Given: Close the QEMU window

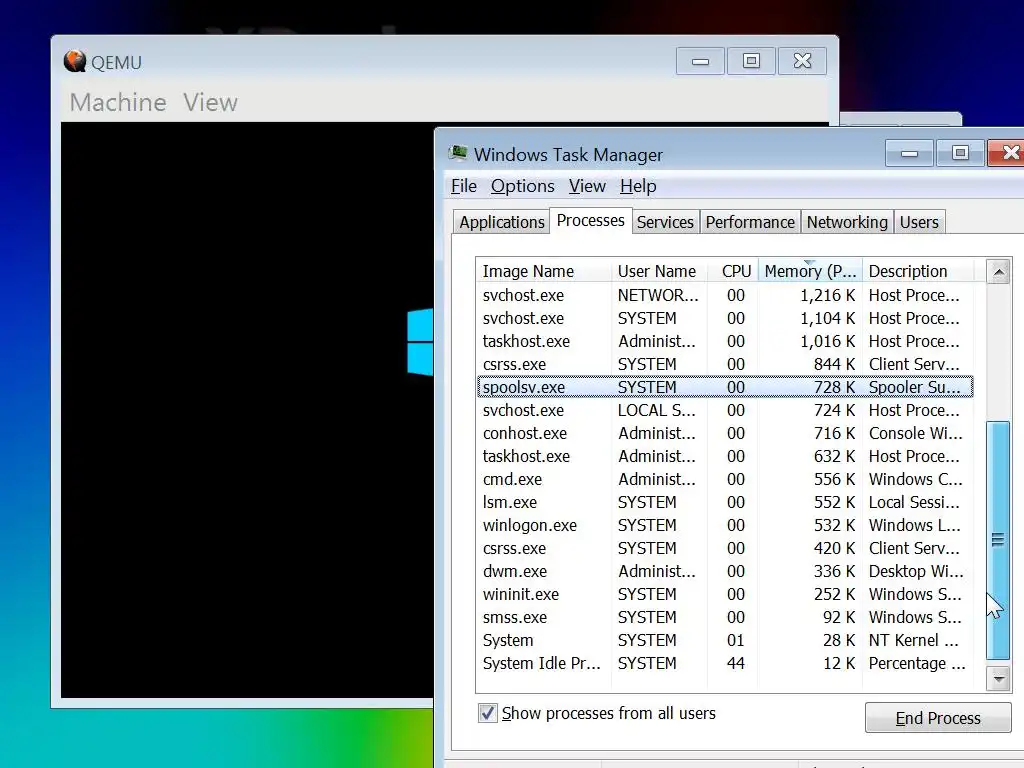Looking at the screenshot, I should click(x=802, y=61).
